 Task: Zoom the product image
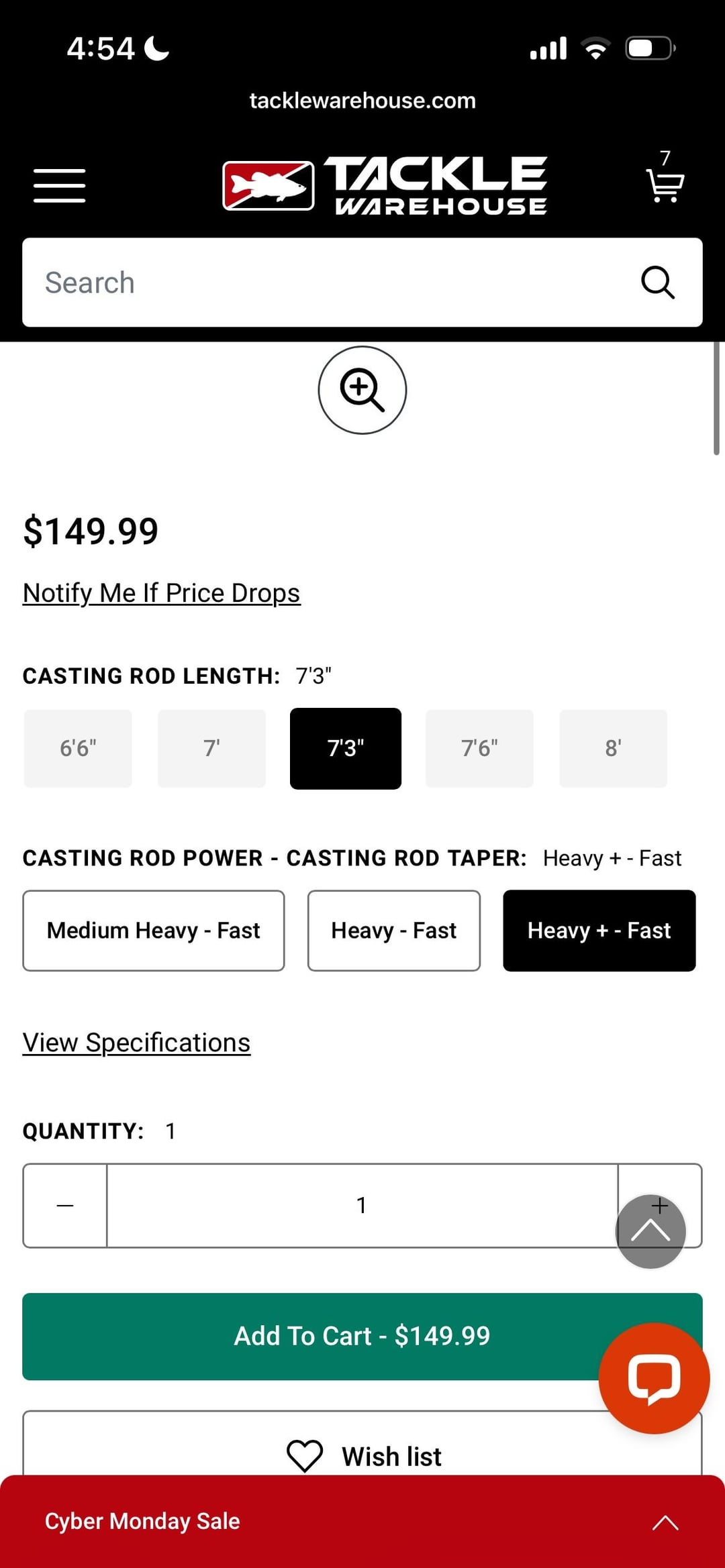(x=362, y=390)
